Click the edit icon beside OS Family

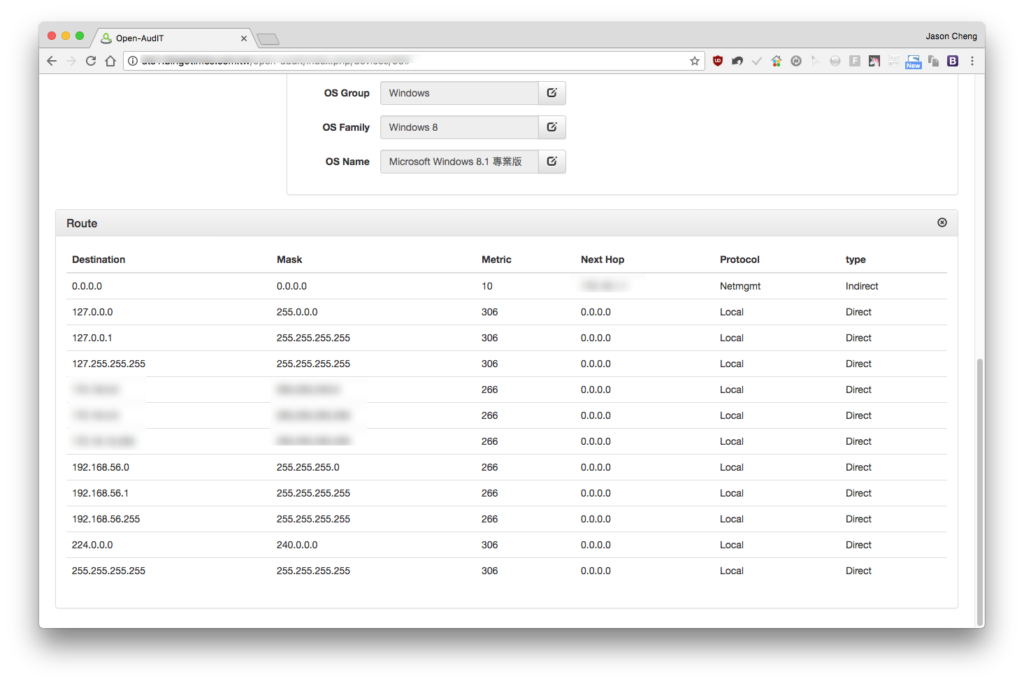[x=552, y=127]
